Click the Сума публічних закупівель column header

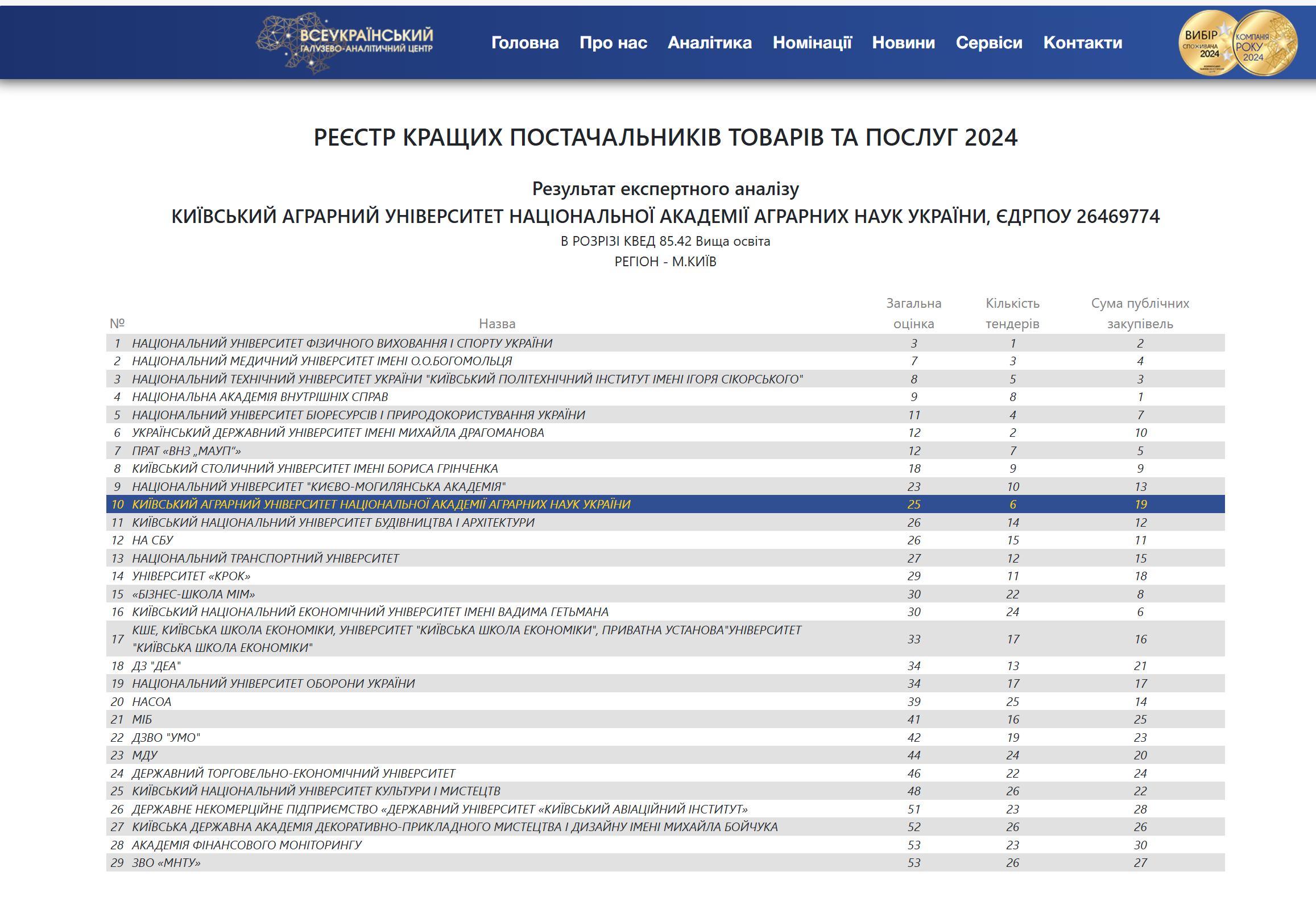tap(1140, 313)
